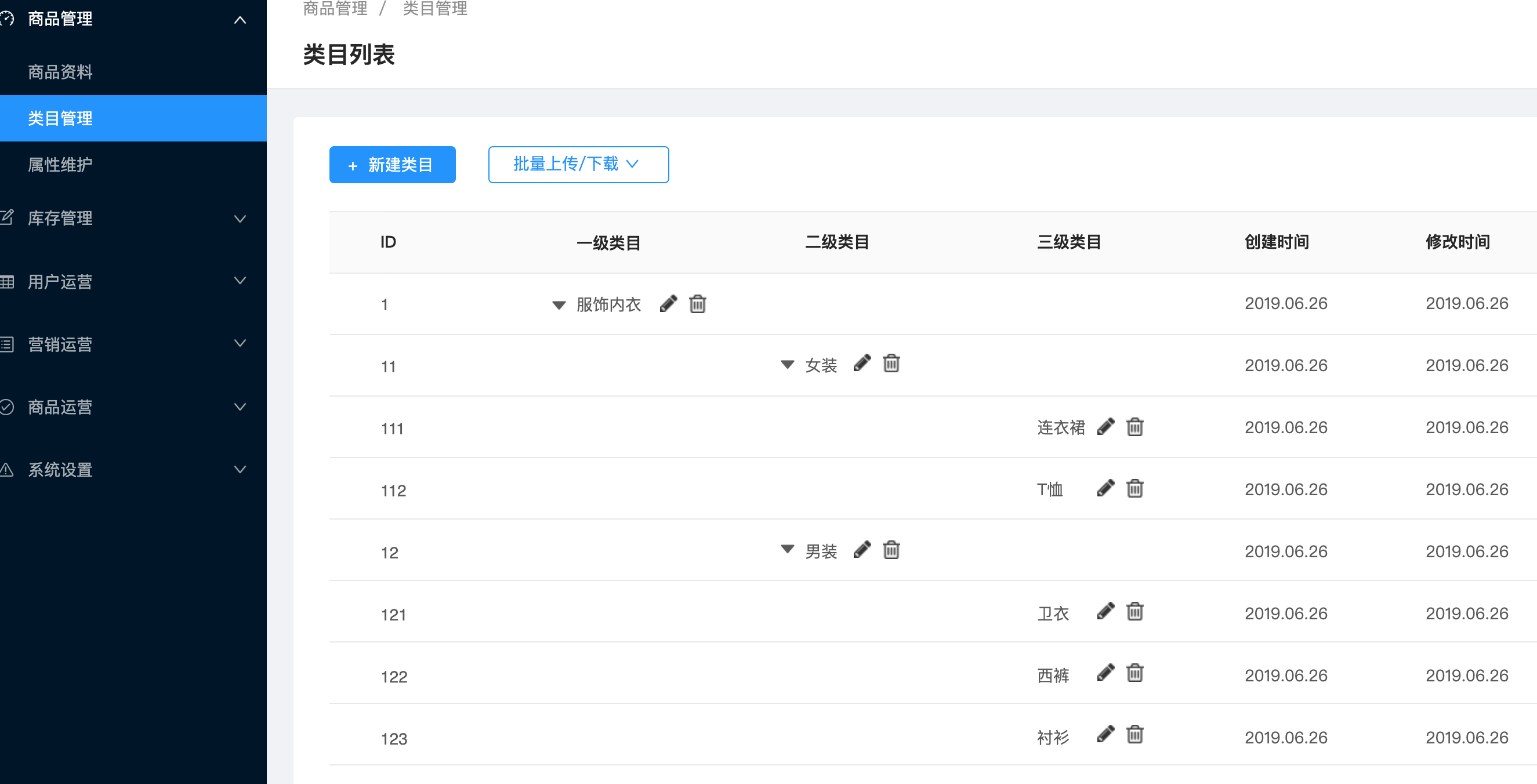
Task: Click the ID cell 123
Action: [394, 739]
